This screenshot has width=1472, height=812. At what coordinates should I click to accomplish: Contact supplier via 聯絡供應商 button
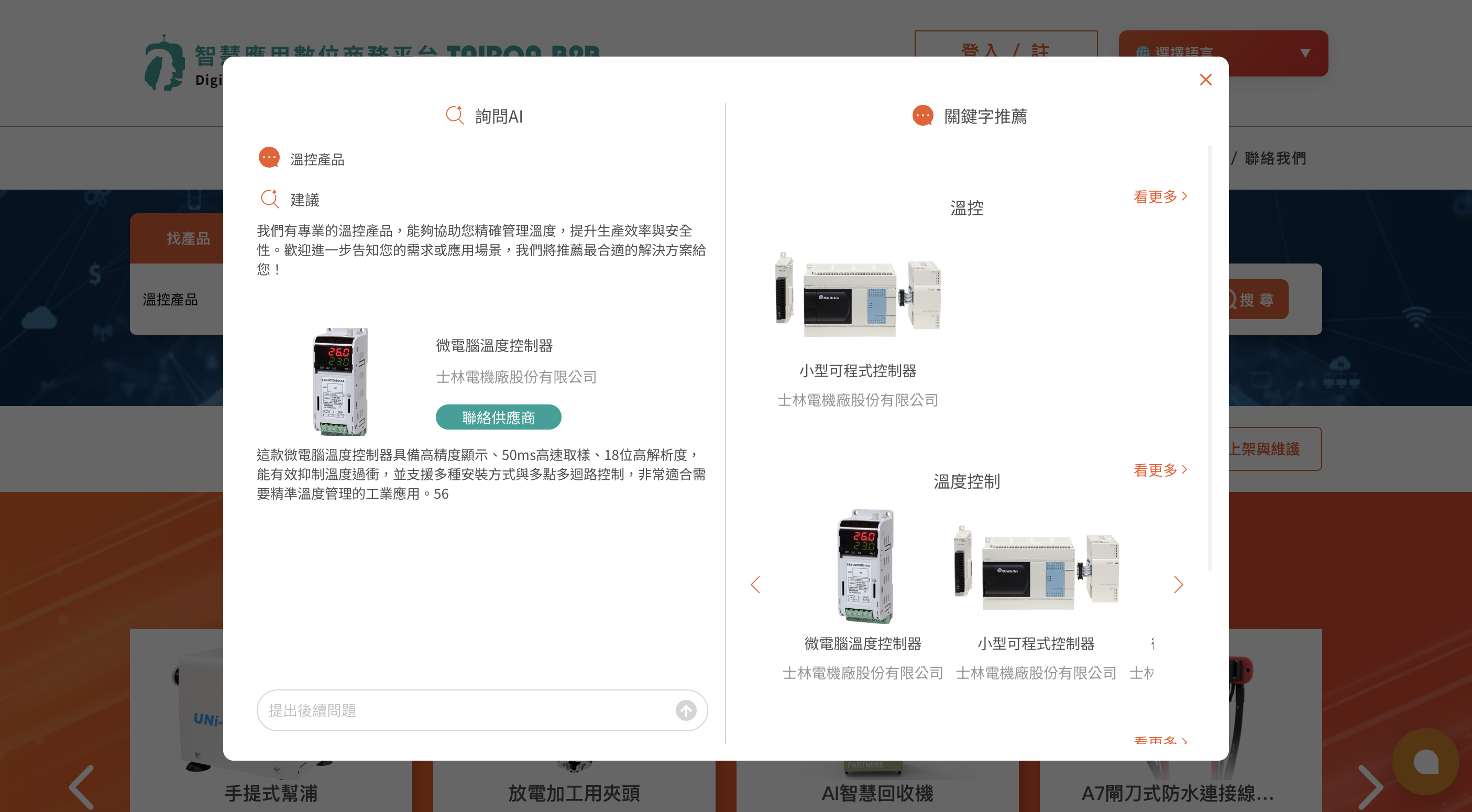498,417
